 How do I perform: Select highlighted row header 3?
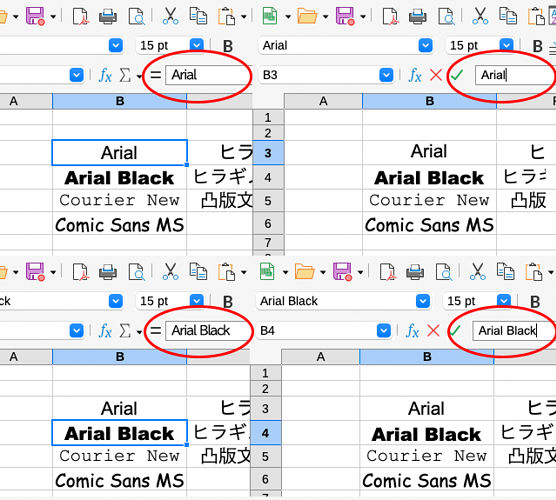tap(268, 153)
